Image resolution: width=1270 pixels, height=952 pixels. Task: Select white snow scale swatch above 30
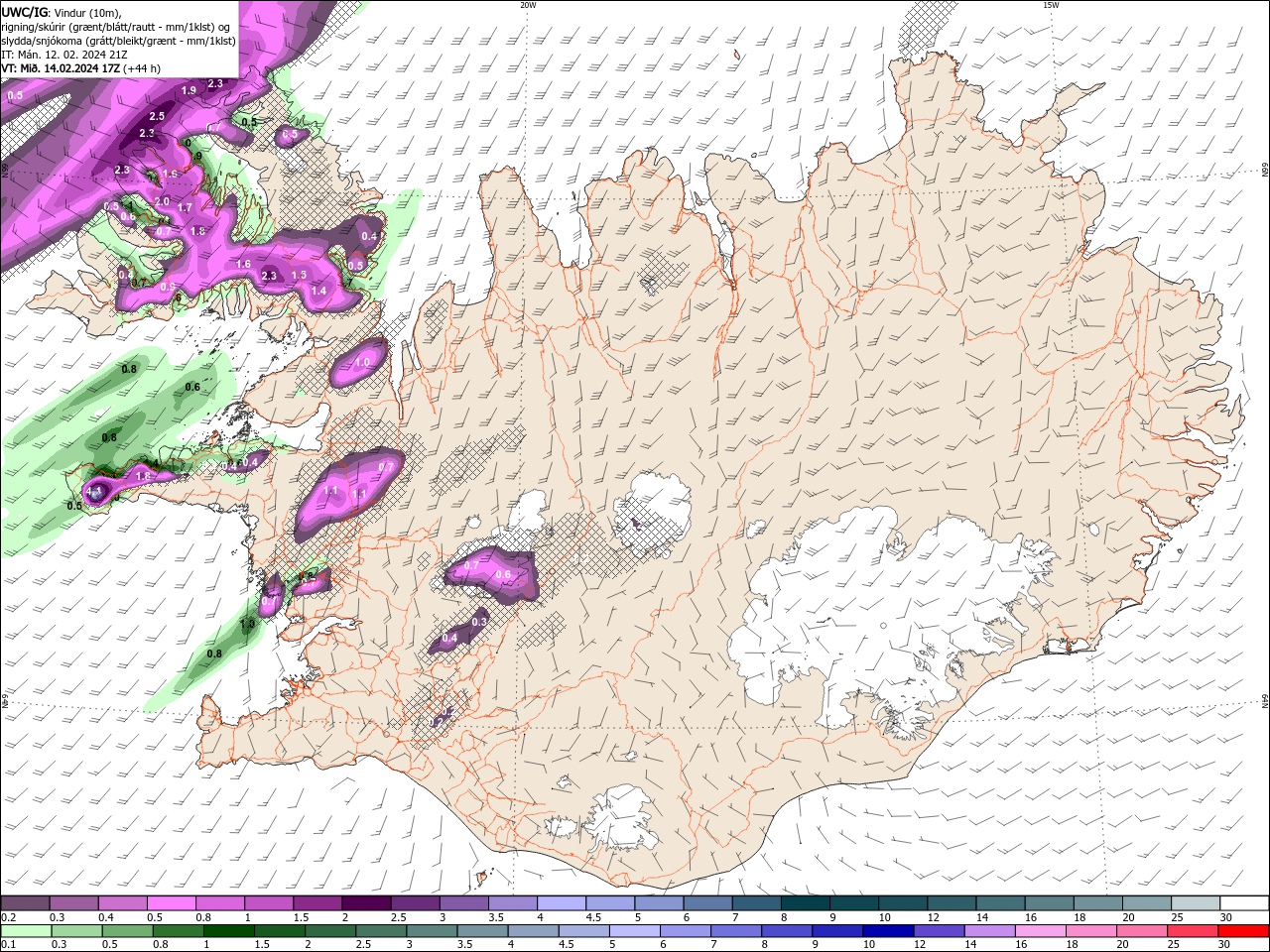pos(1242,902)
